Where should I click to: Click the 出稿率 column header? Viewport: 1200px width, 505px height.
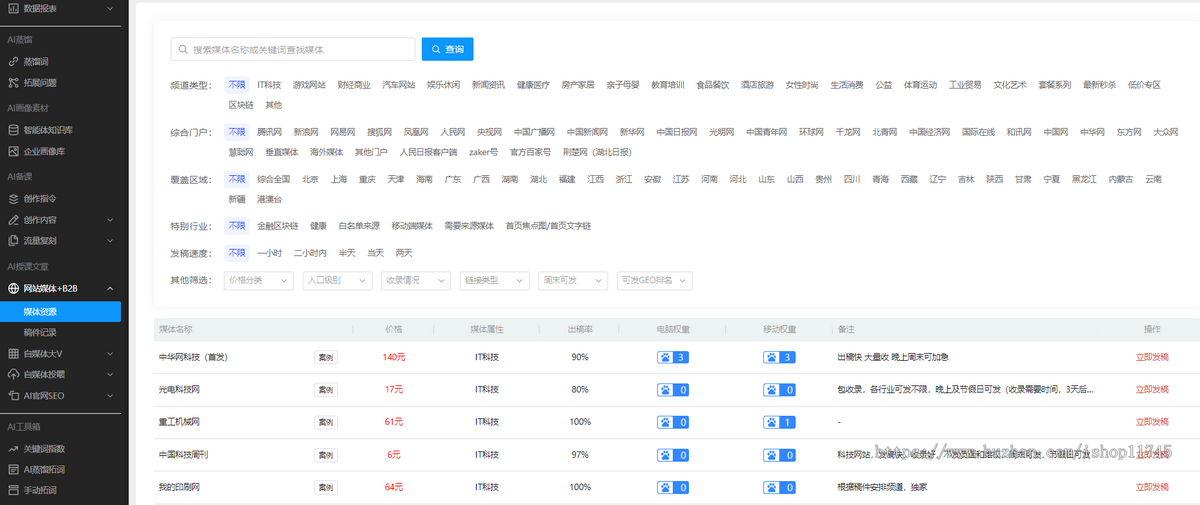pyautogui.click(x=580, y=329)
